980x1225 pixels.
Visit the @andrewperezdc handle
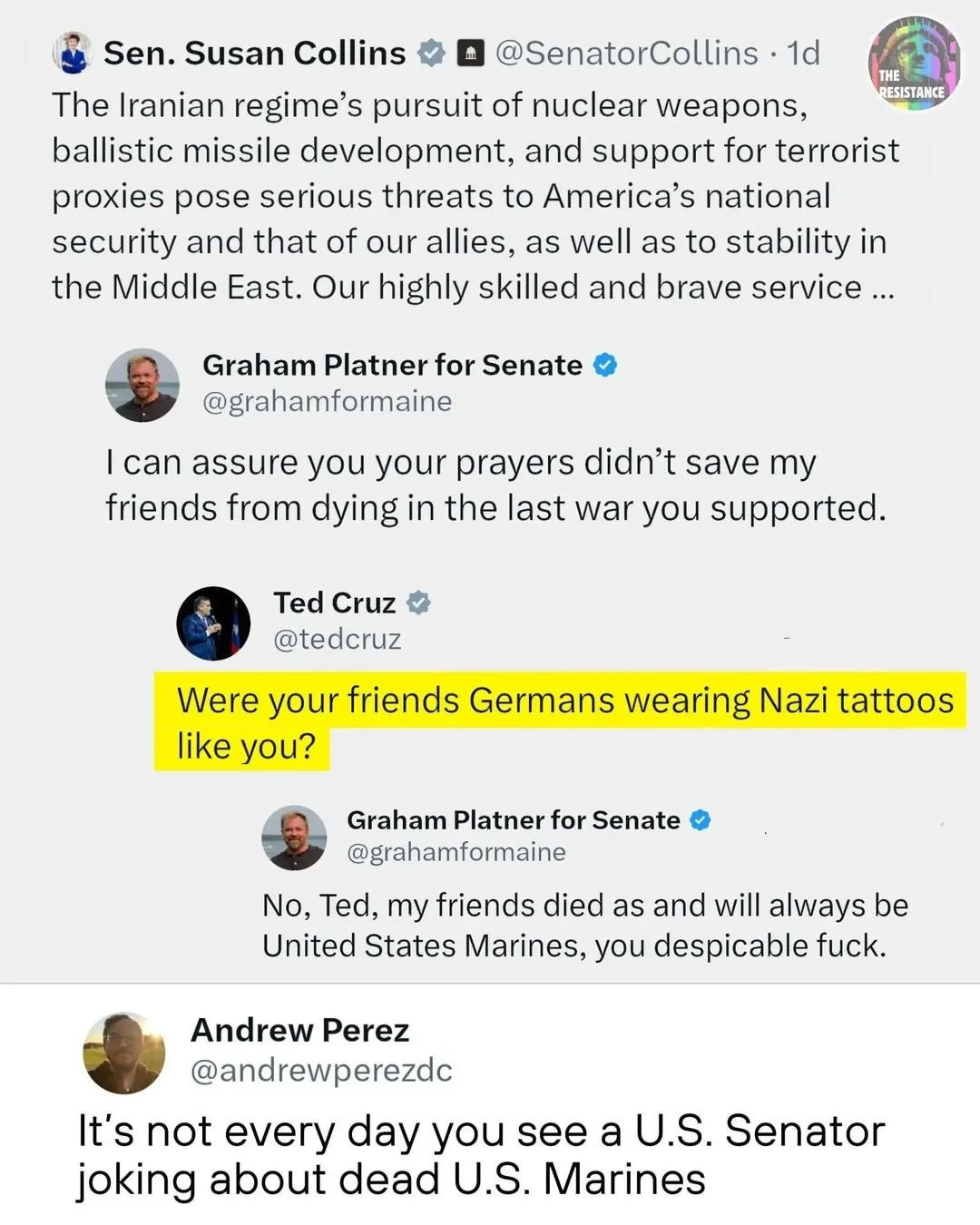321,1071
